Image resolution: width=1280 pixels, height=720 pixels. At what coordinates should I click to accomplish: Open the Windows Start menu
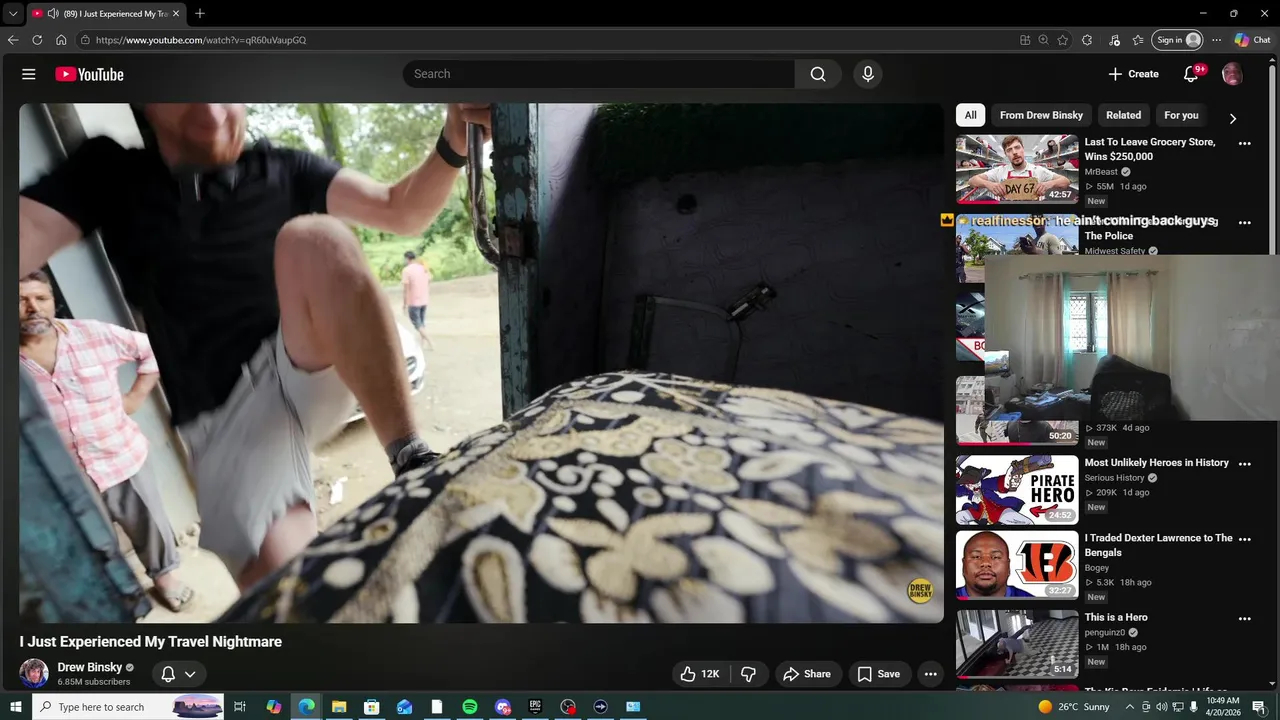point(15,707)
